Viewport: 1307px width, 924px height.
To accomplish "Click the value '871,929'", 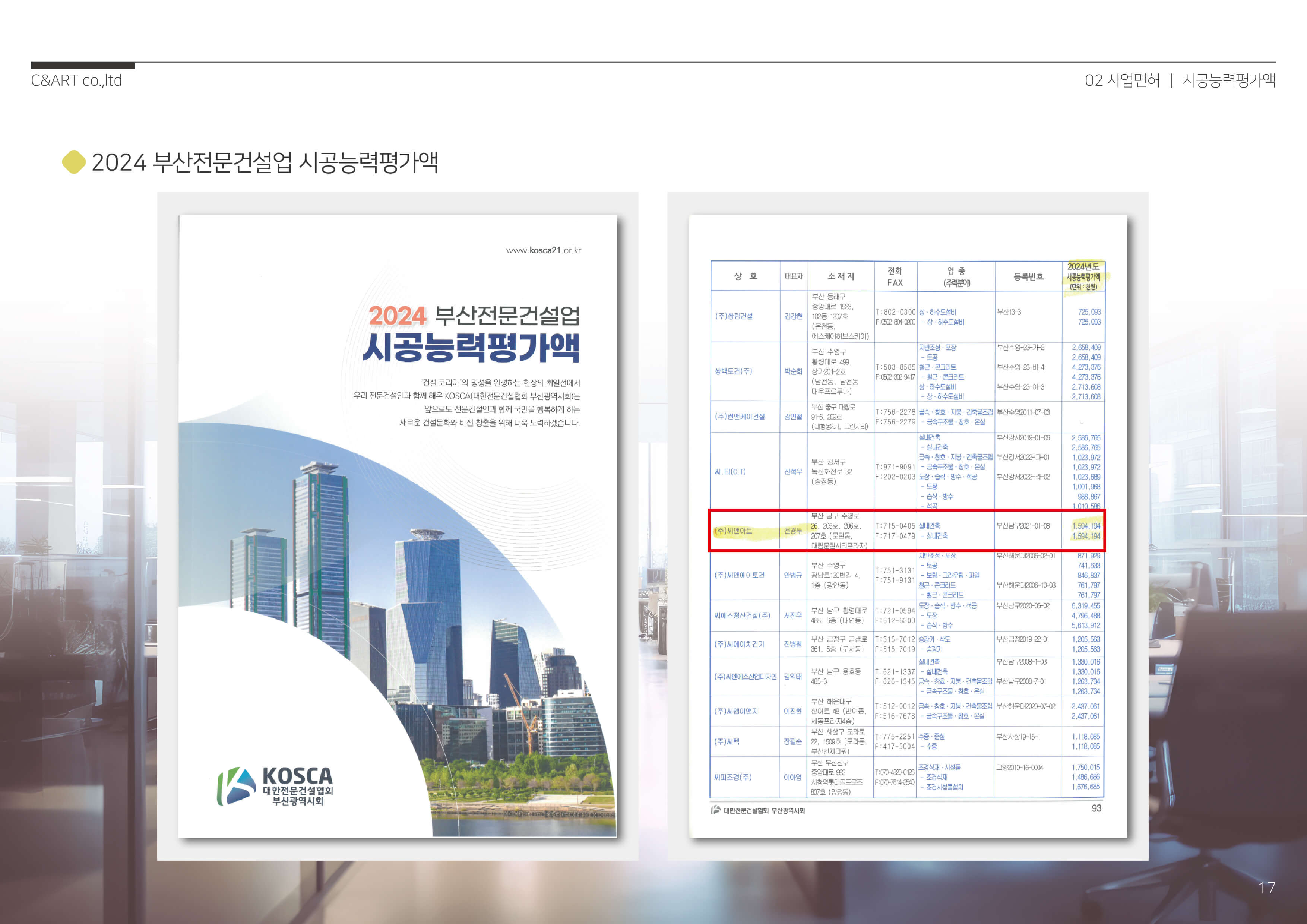I will click(1089, 556).
